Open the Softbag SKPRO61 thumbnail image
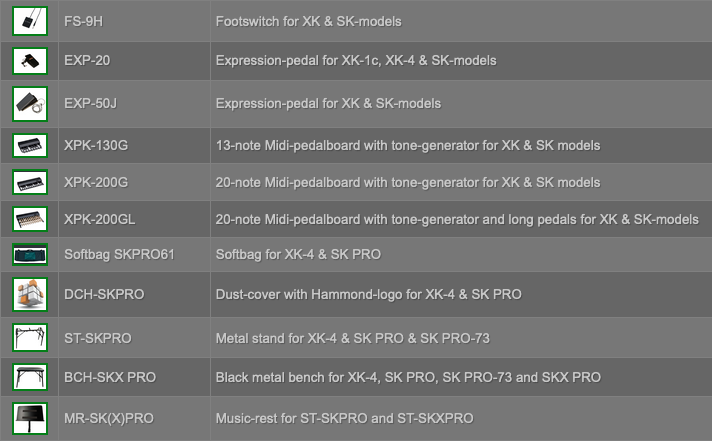 (x=30, y=254)
